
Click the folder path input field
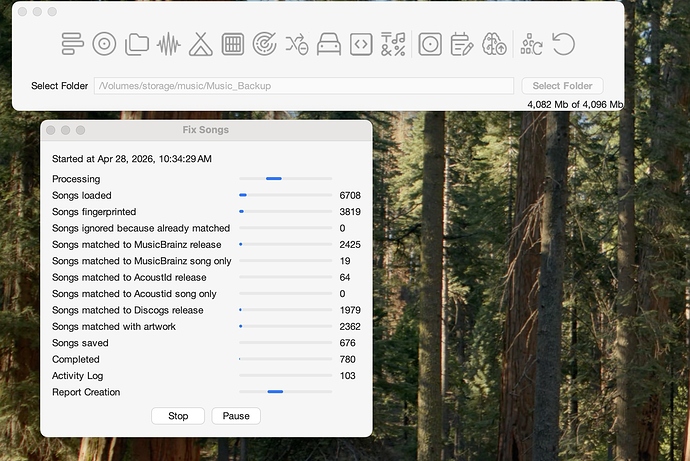click(304, 86)
